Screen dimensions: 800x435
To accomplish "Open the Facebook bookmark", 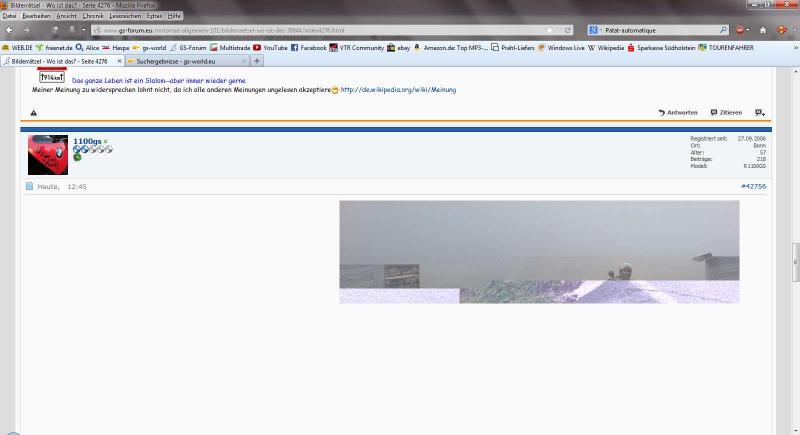I will 307,47.
